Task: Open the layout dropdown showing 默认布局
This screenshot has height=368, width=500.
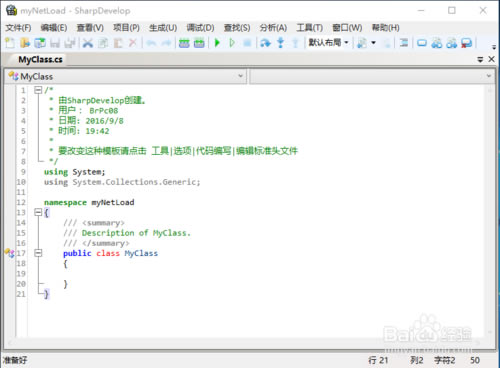Action: [328, 42]
